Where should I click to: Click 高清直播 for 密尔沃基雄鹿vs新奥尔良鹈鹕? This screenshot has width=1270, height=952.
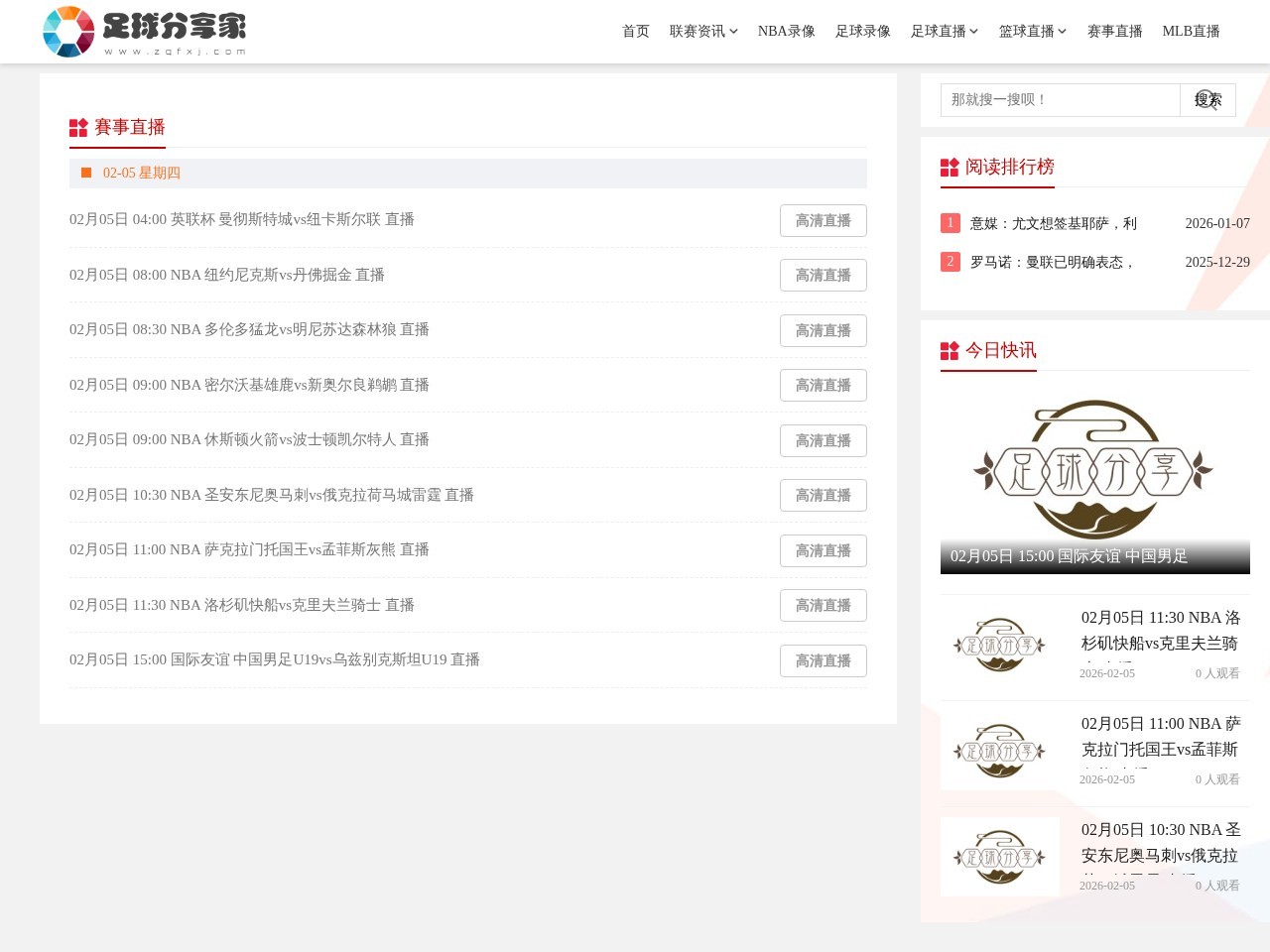point(824,386)
